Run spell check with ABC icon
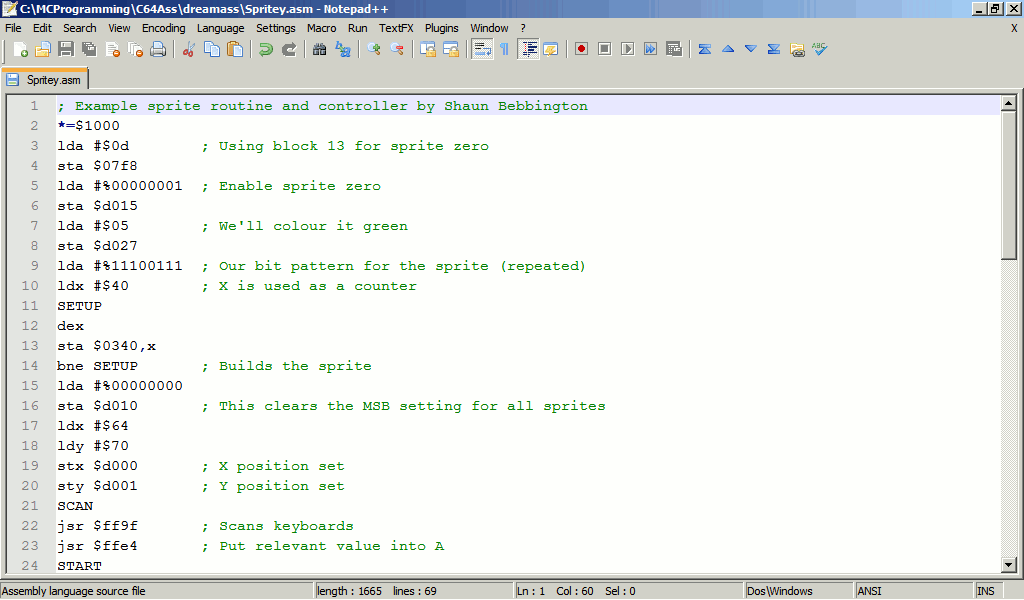 tap(820, 49)
